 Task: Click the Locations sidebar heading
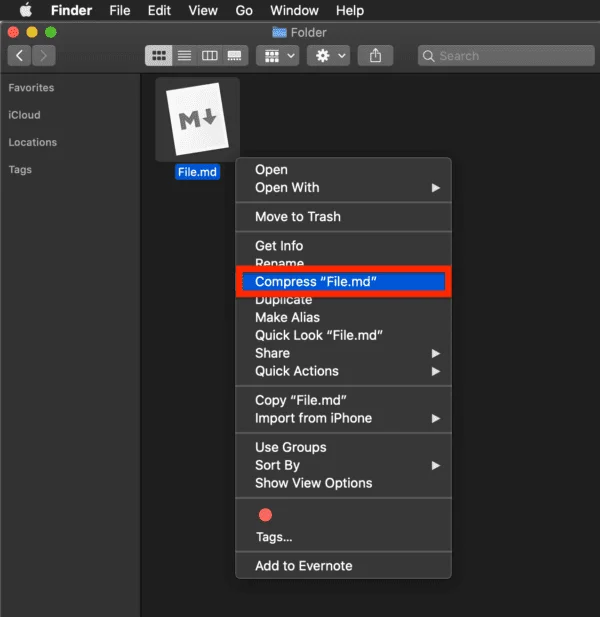(33, 142)
